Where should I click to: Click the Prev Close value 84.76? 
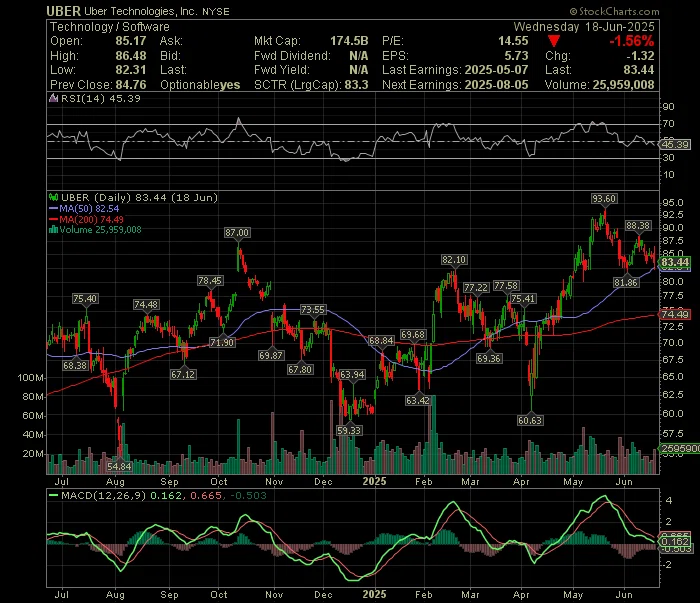(x=131, y=84)
